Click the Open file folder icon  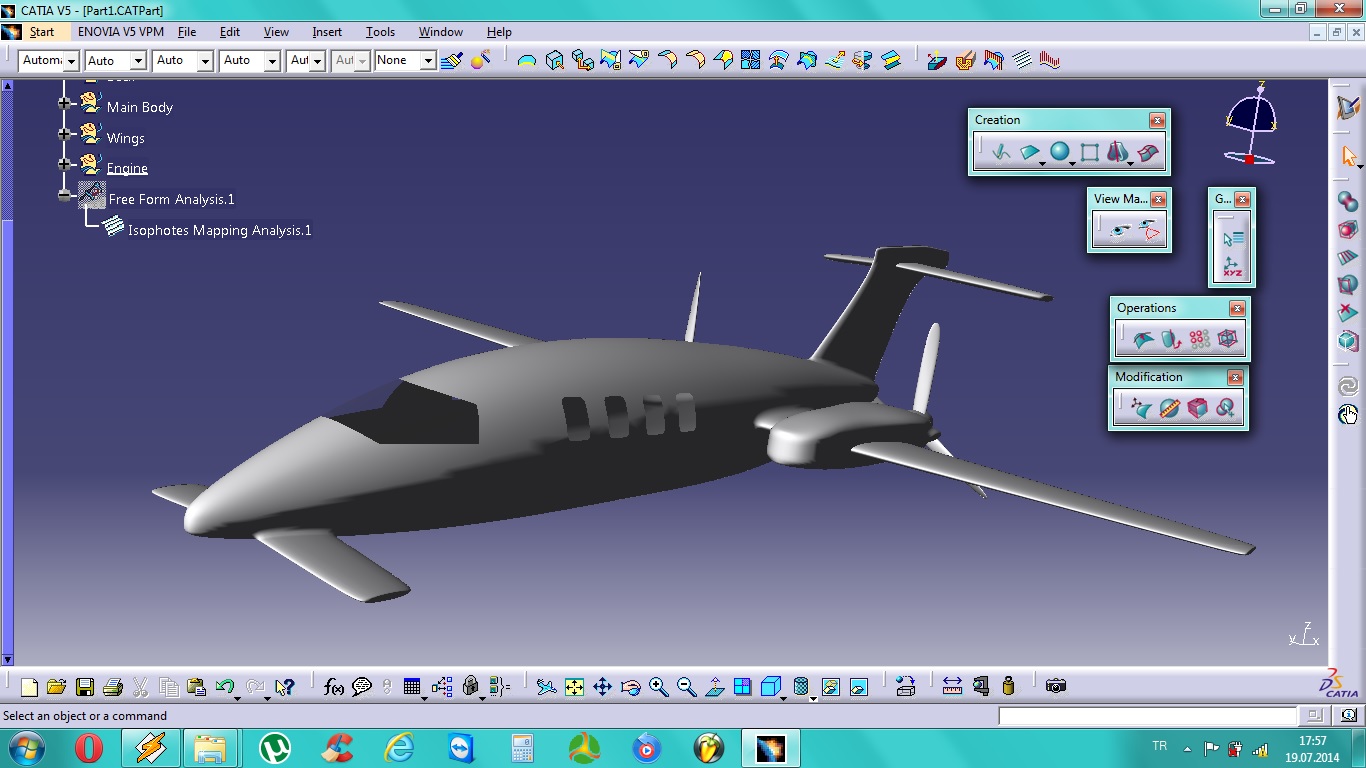click(x=56, y=687)
